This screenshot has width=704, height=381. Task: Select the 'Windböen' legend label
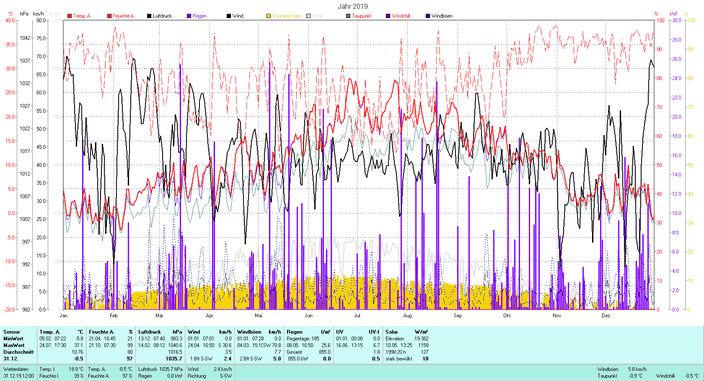[x=442, y=16]
